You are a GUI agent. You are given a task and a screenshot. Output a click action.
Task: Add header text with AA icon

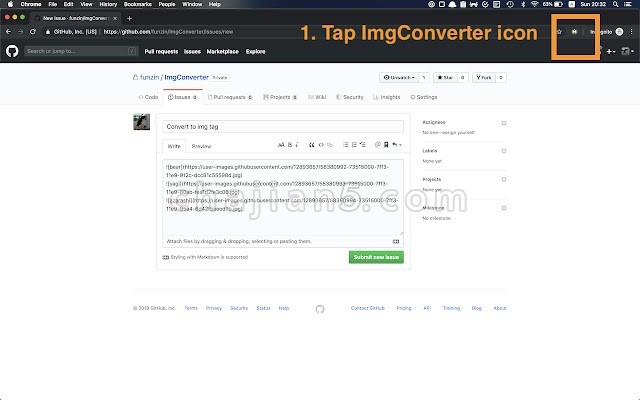pyautogui.click(x=281, y=144)
